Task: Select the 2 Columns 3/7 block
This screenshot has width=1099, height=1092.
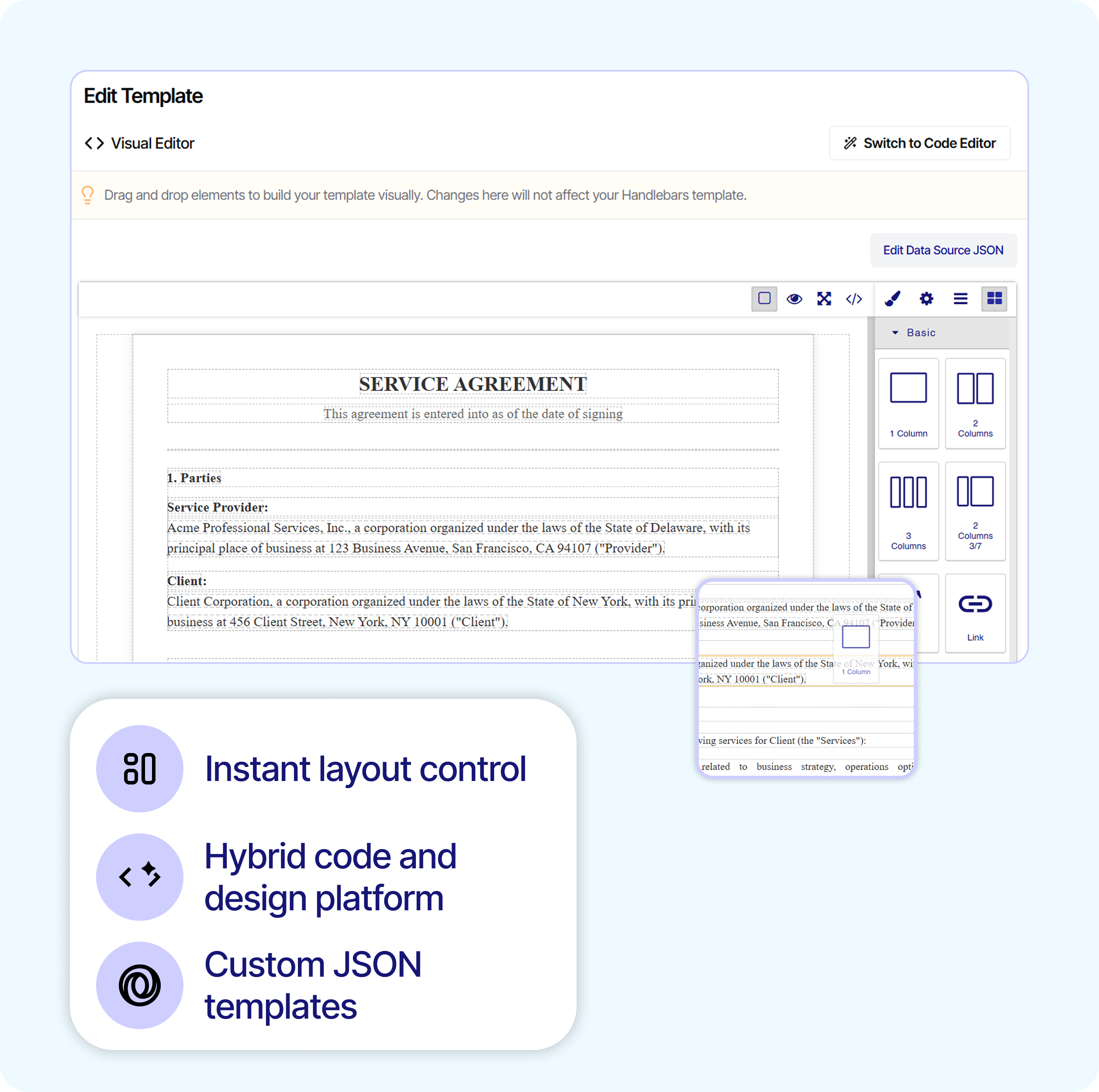Action: [975, 511]
